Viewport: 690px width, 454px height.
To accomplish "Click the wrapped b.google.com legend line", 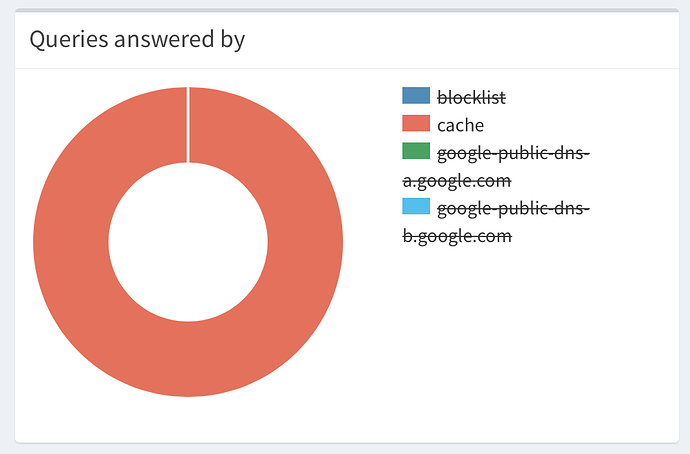I will (457, 236).
